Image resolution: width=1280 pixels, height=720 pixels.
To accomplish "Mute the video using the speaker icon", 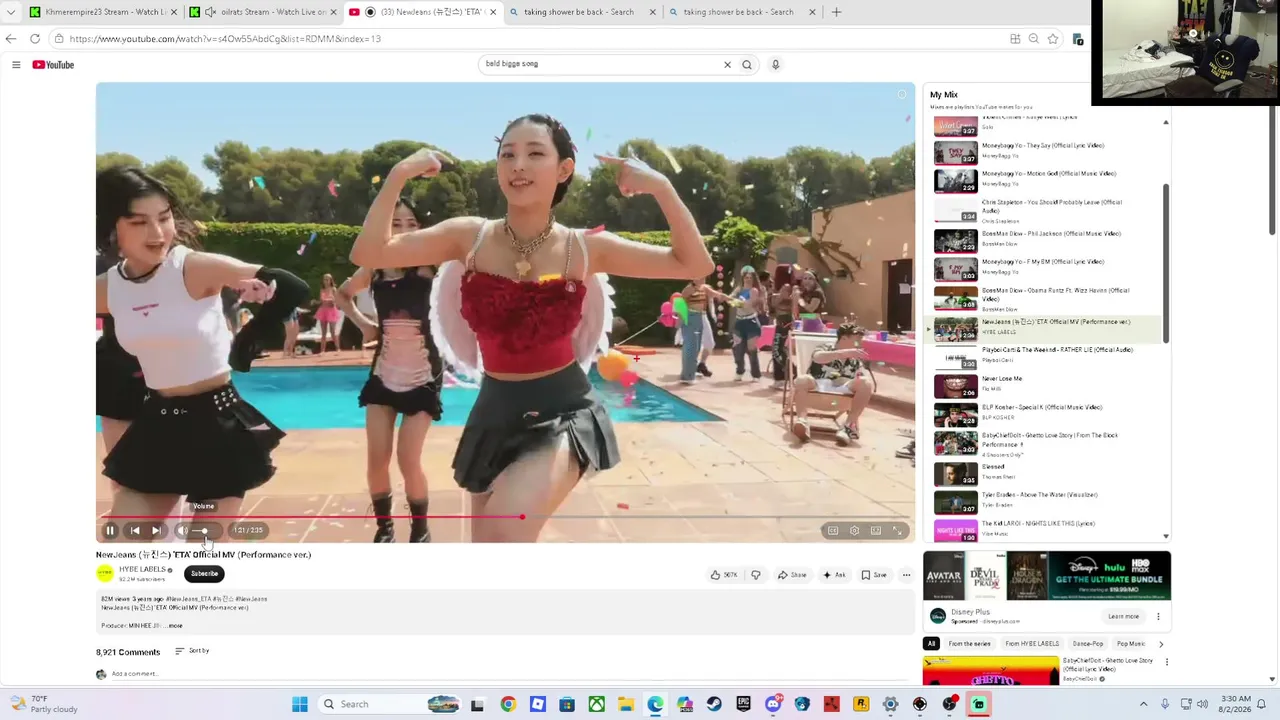I will tap(182, 531).
